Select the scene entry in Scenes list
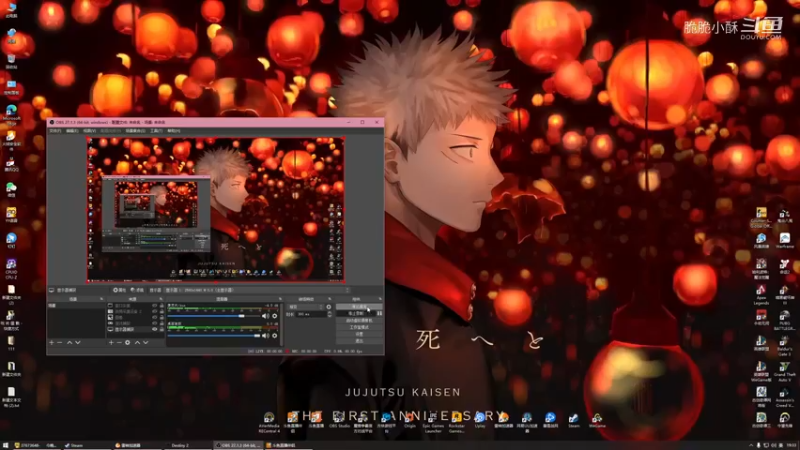Image resolution: width=800 pixels, height=450 pixels. 76,306
